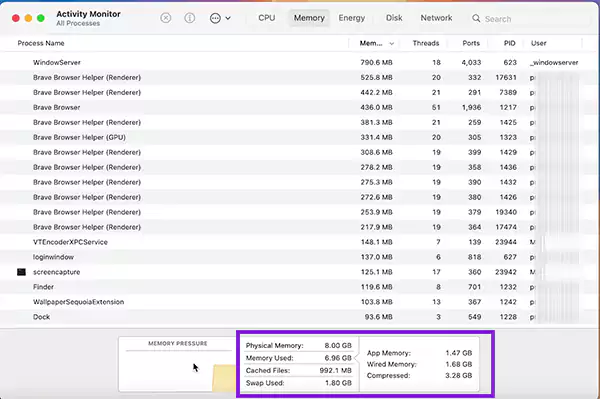Click the magnifying glass search icon
600x399 pixels.
pos(476,18)
